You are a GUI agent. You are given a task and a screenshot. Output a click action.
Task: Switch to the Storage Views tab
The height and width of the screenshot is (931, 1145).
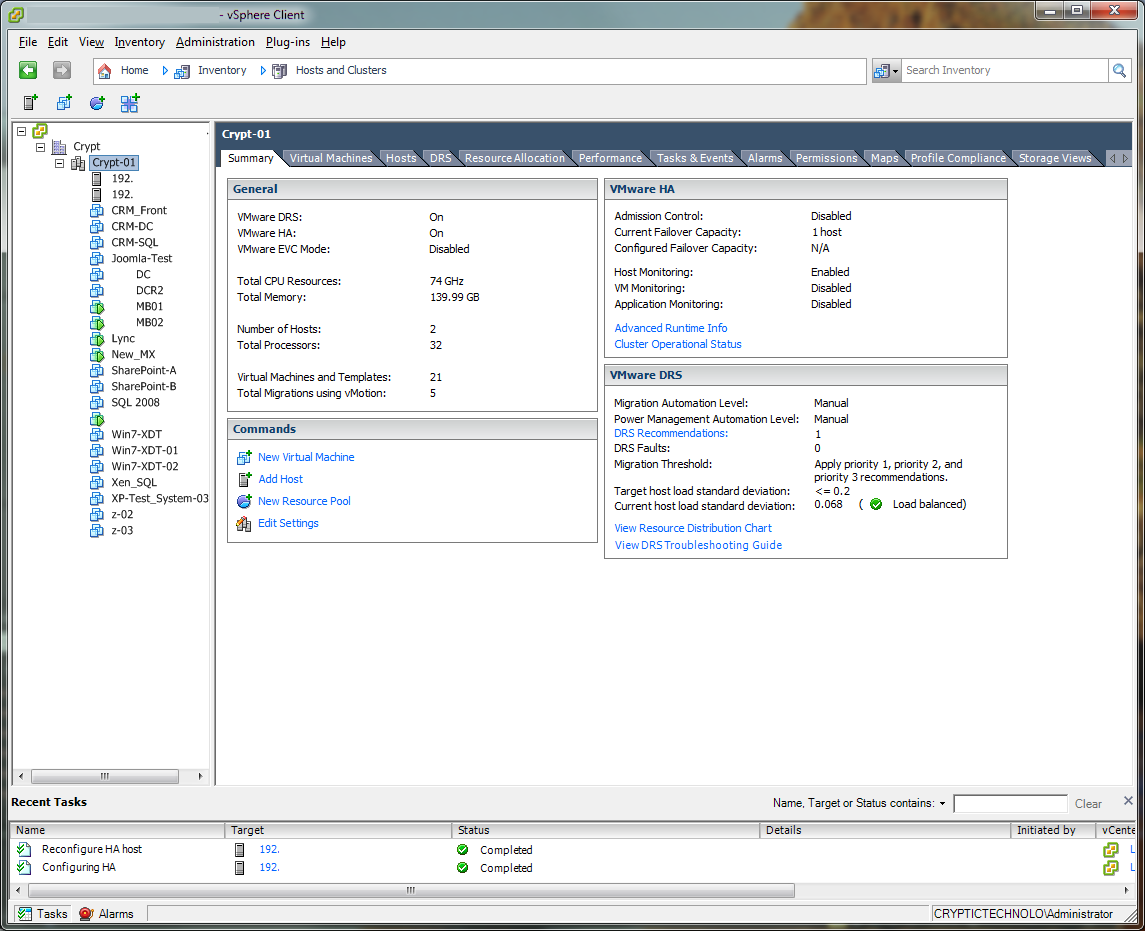pyautogui.click(x=1055, y=158)
